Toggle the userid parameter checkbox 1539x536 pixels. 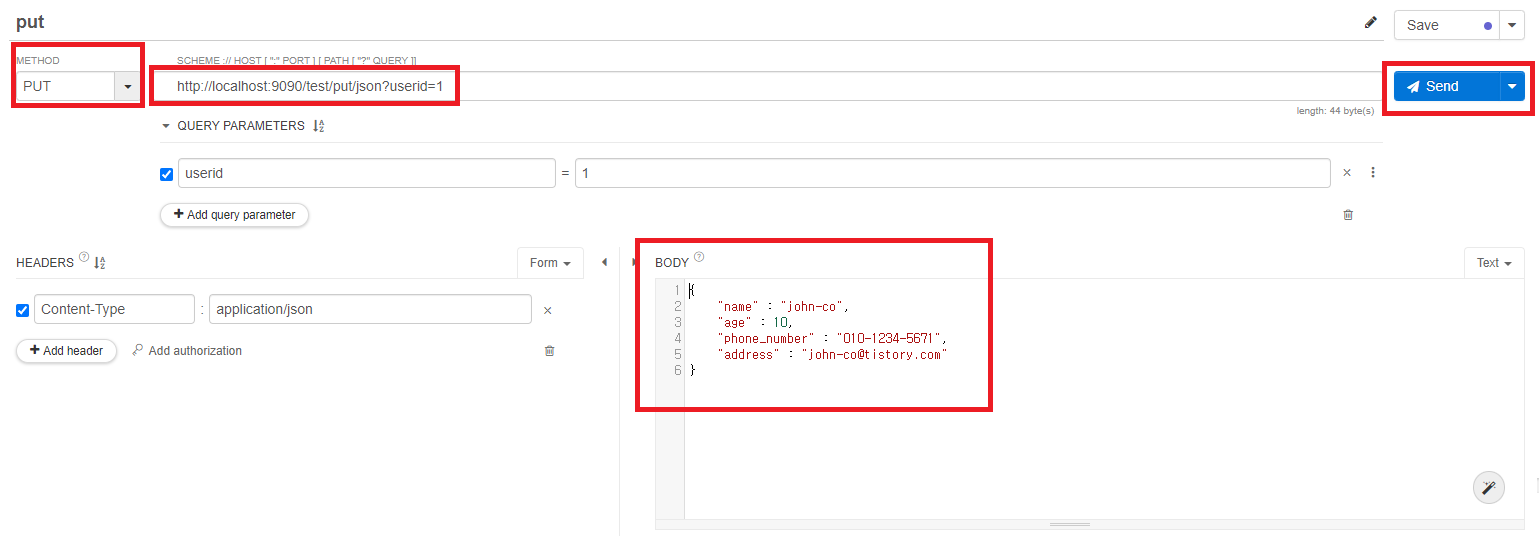167,174
